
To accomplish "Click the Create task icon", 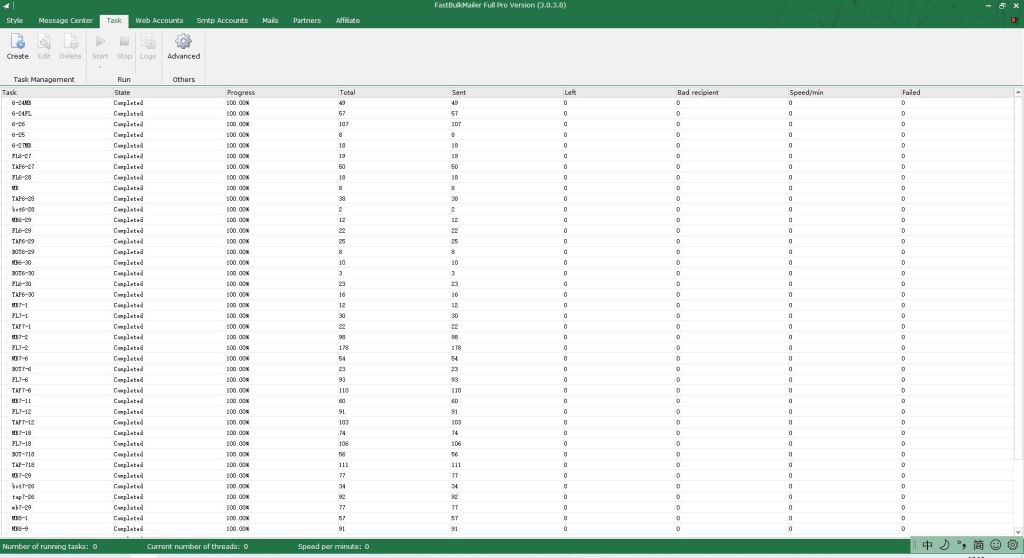I will pos(17,45).
